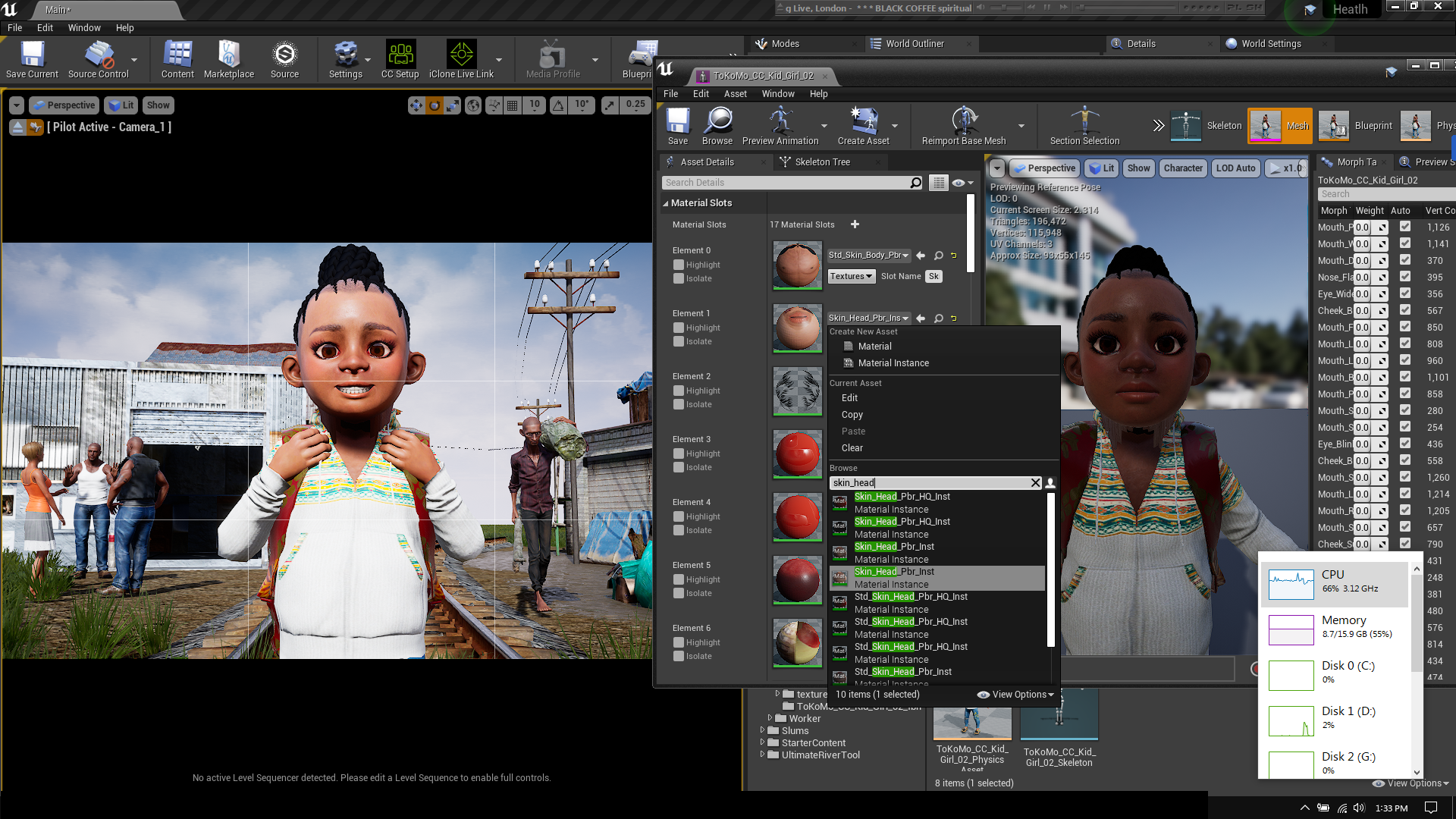Open Window menu in mesh editor

click(778, 94)
